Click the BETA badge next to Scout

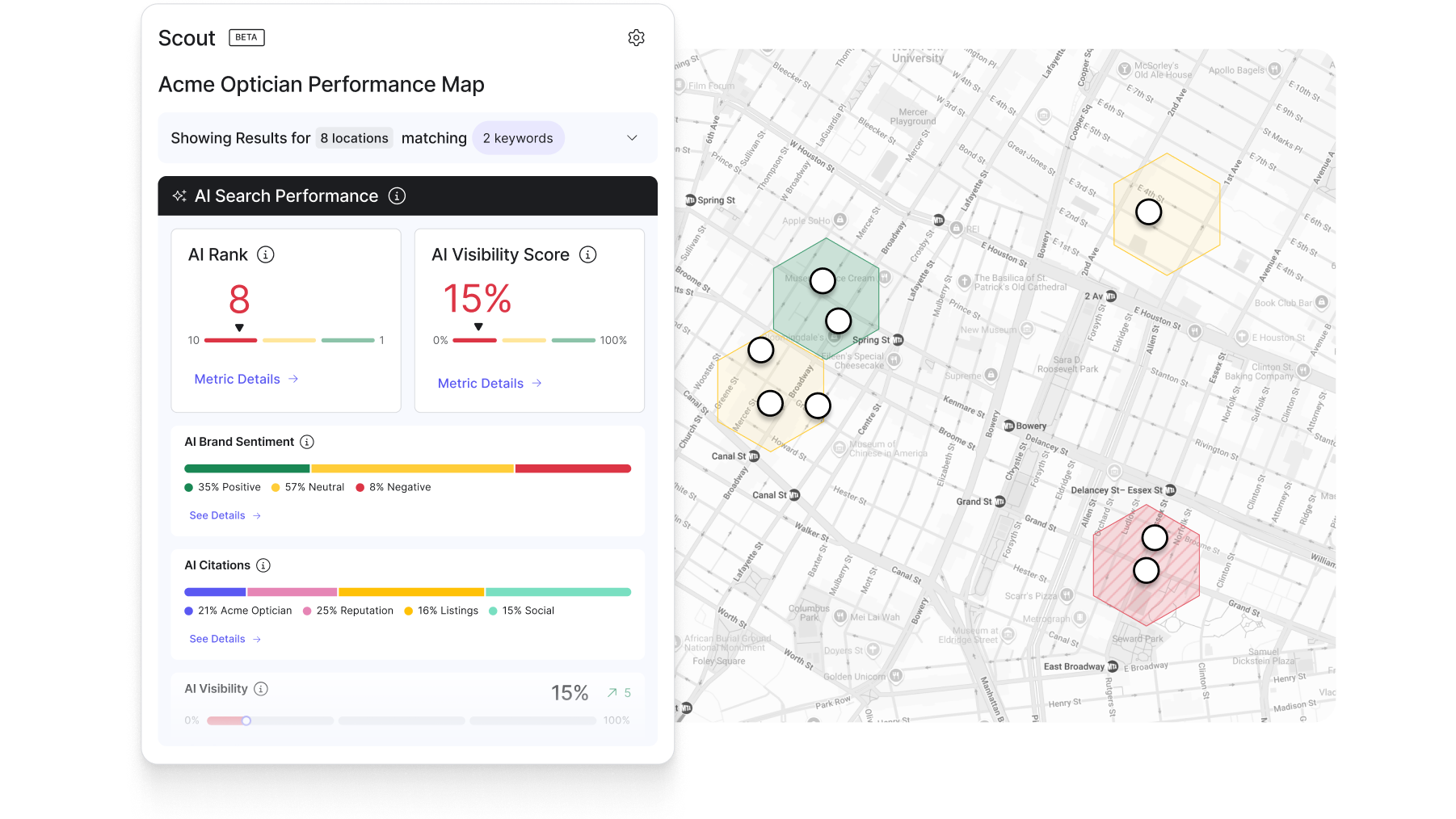tap(246, 38)
